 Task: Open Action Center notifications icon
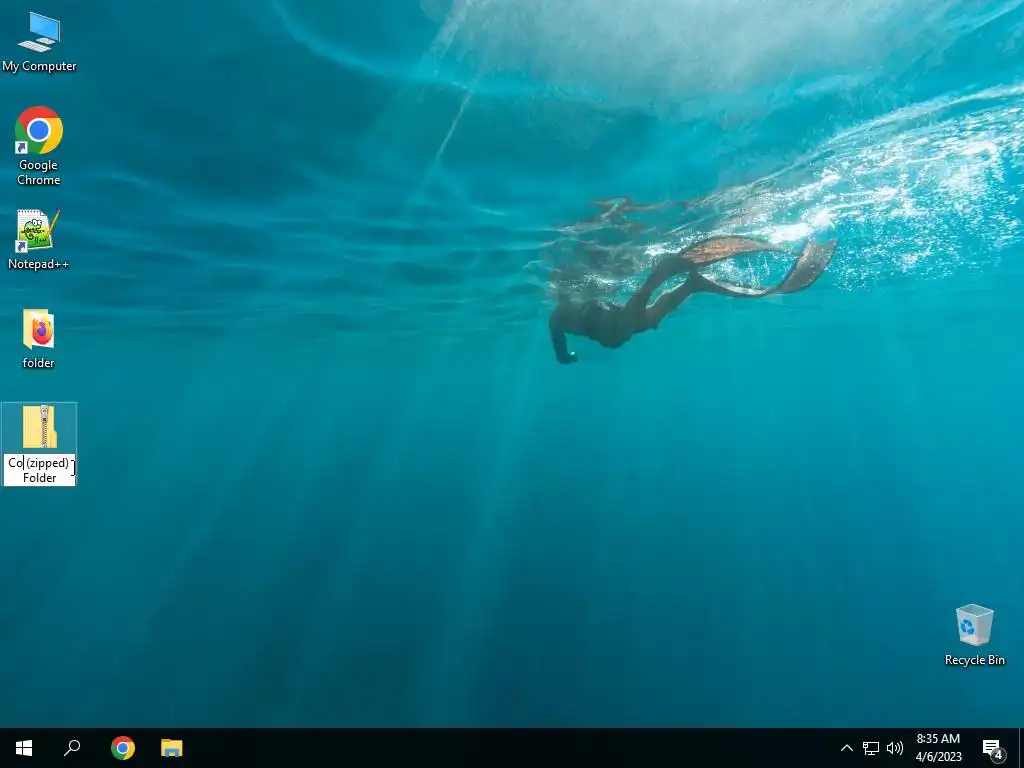coord(992,748)
